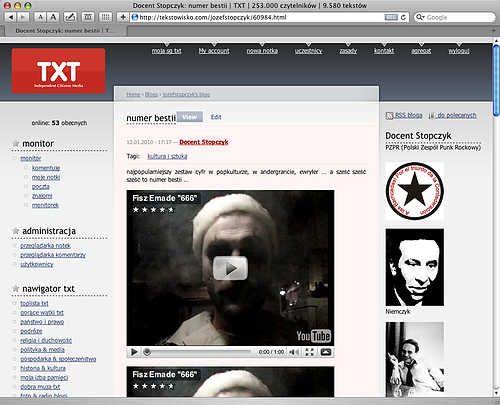
Task: Decrease text size with small A button
Action: pyautogui.click(x=40, y=17)
